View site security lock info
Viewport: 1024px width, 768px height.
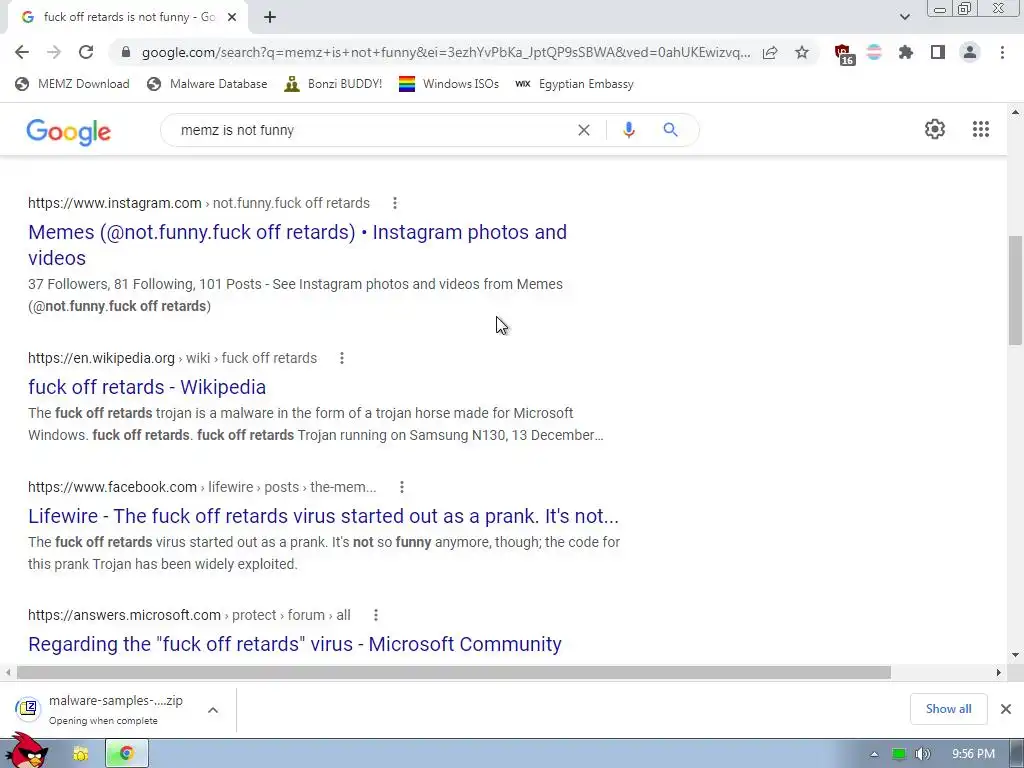[x=126, y=52]
